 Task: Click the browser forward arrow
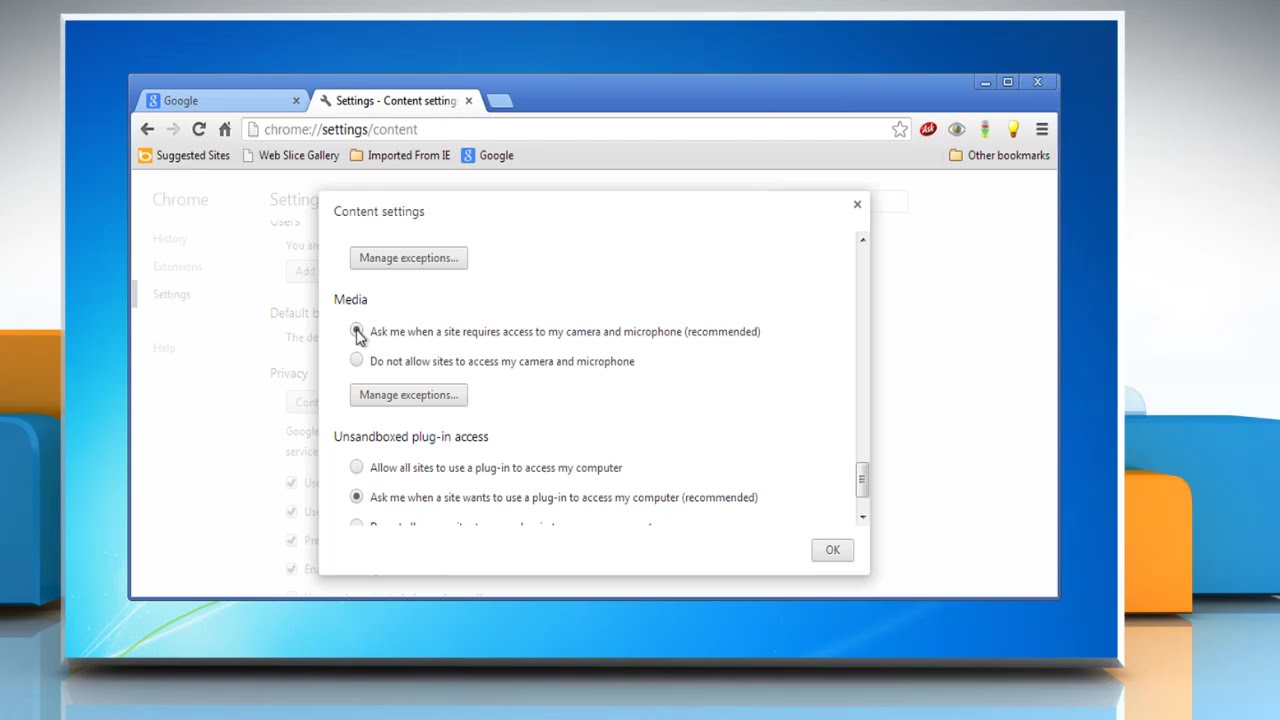coord(173,129)
